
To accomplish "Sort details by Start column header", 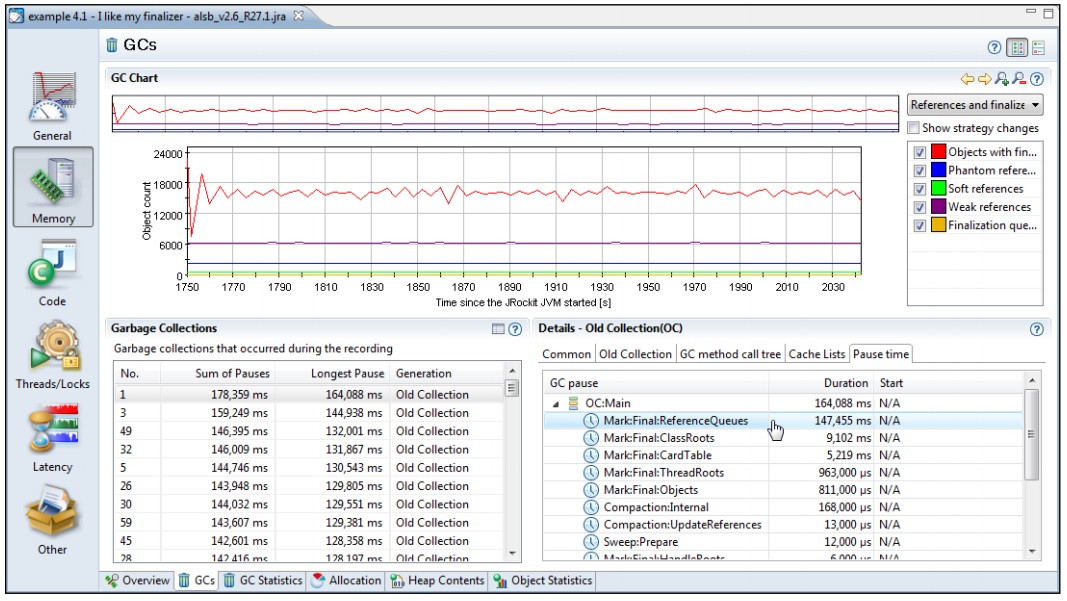I will pos(949,383).
